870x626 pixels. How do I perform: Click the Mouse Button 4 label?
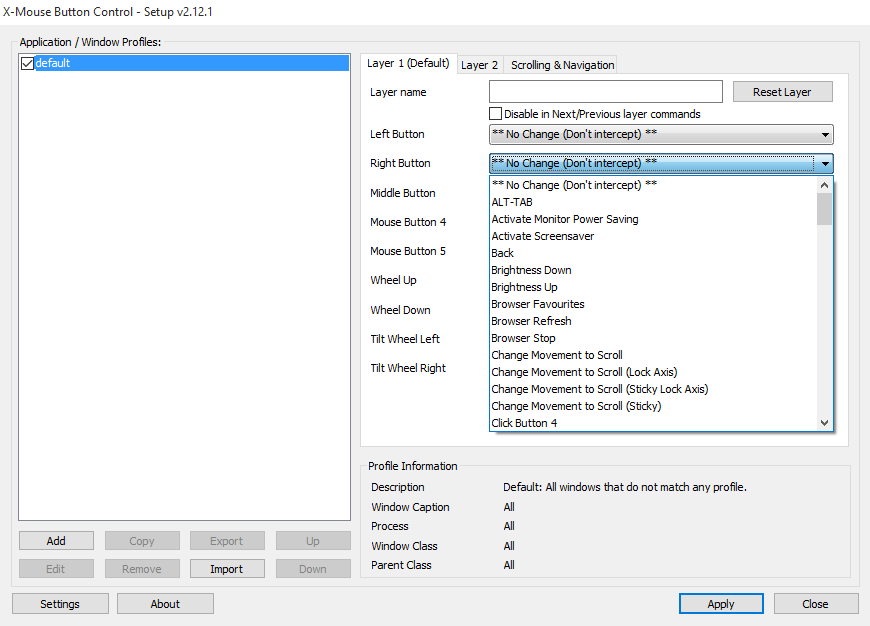pyautogui.click(x=408, y=222)
